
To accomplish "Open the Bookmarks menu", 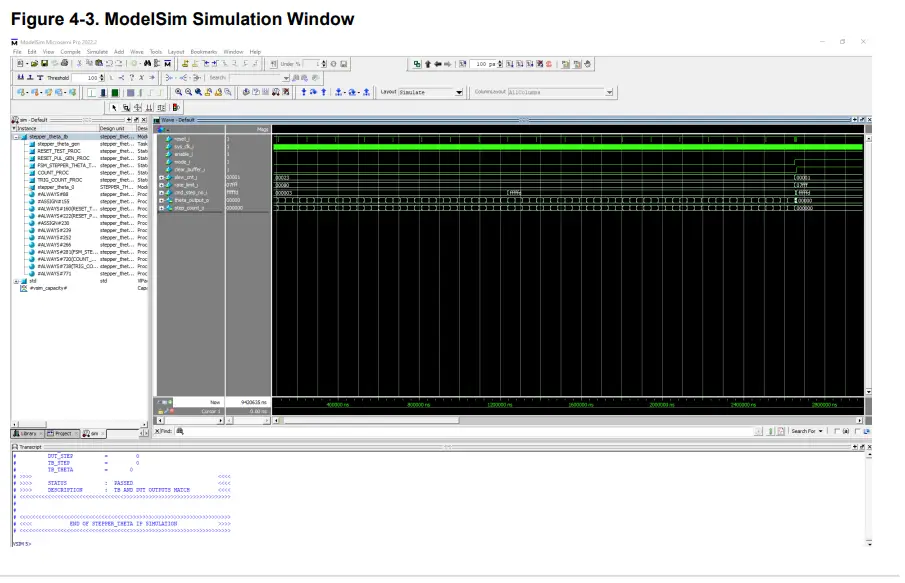I will 204,52.
